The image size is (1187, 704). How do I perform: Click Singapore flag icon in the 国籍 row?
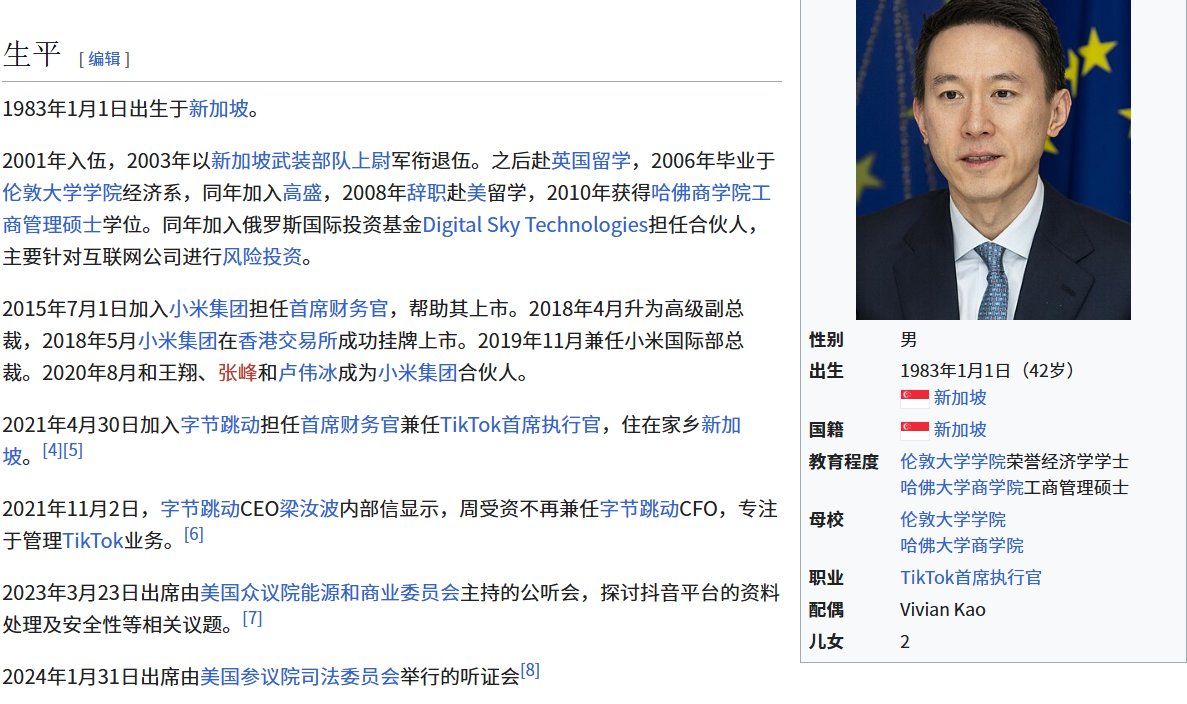914,430
